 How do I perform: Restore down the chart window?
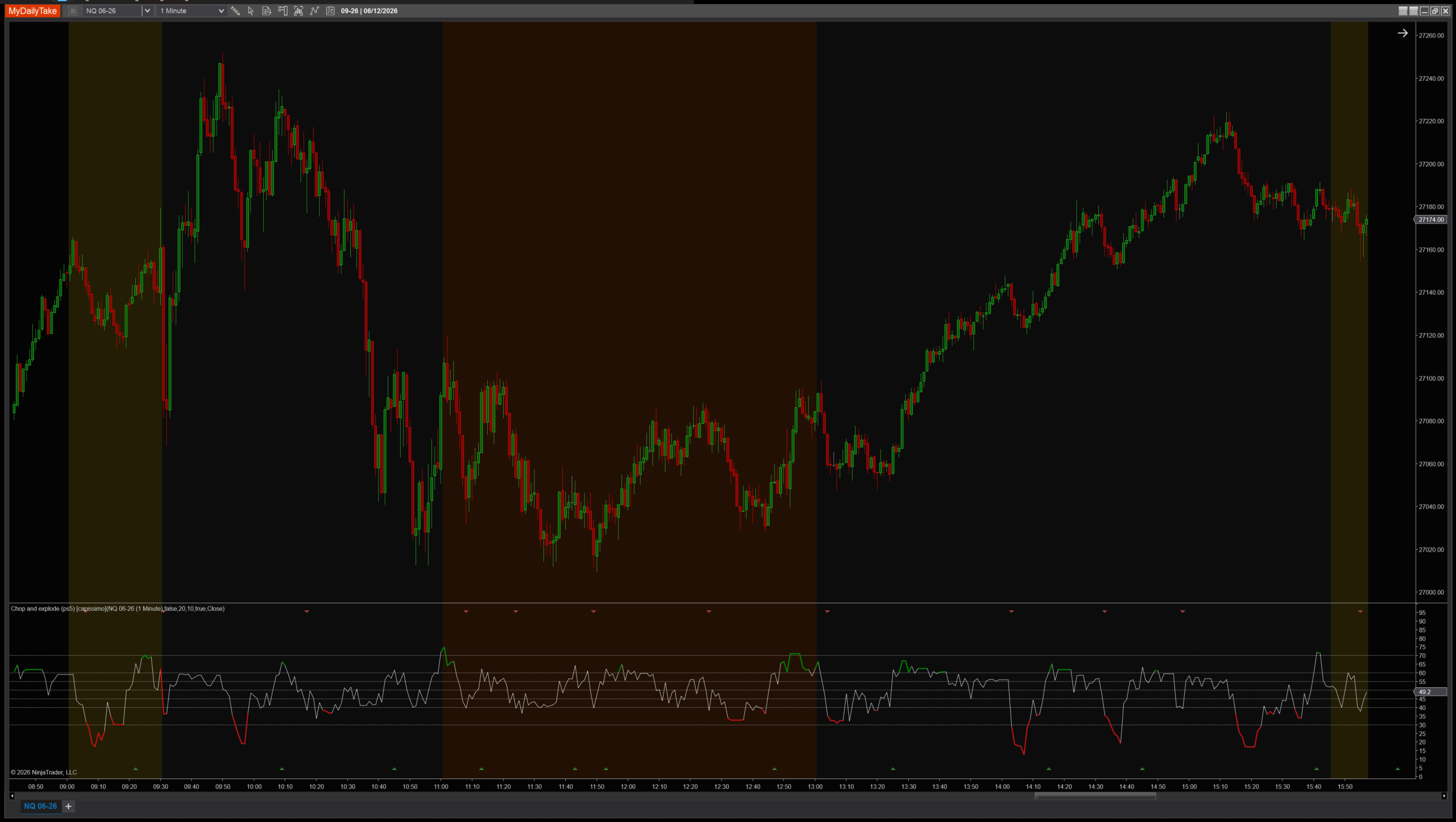1434,11
